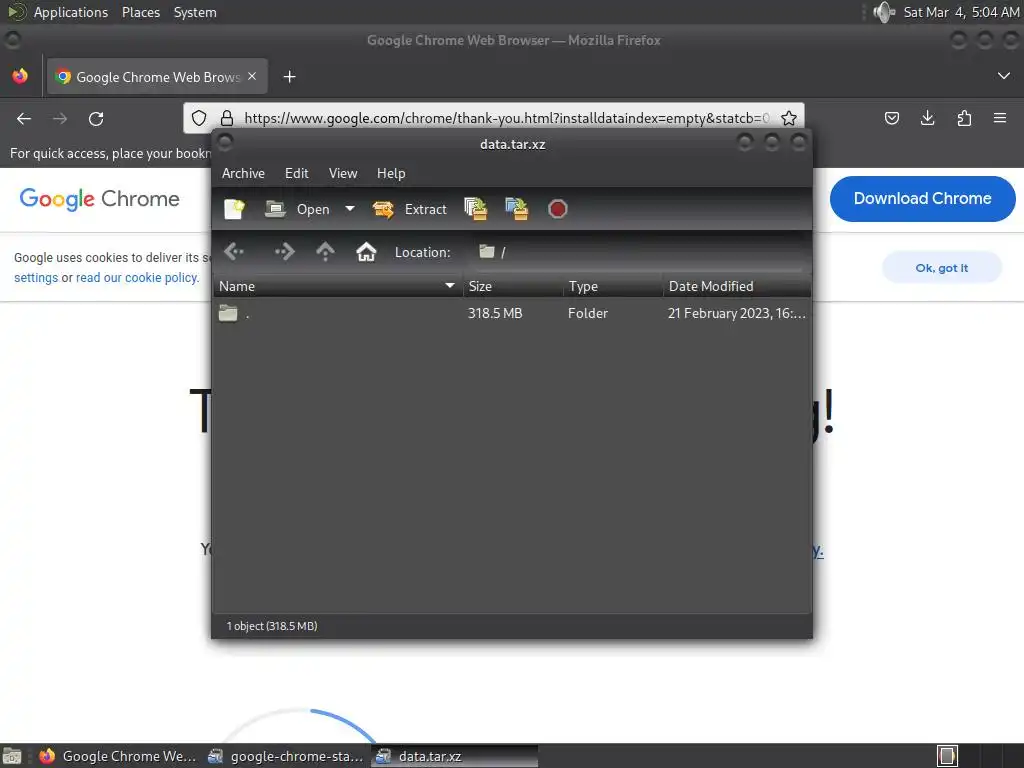Click the Folder type cell
The height and width of the screenshot is (768, 1024).
pyautogui.click(x=588, y=313)
